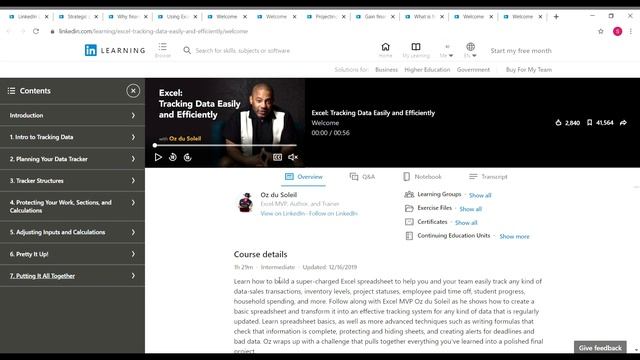Expand the Introduction section

(72, 116)
